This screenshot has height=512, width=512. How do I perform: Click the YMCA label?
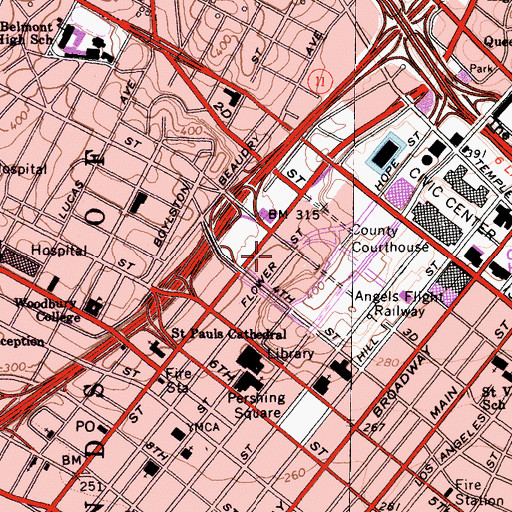coord(203,427)
